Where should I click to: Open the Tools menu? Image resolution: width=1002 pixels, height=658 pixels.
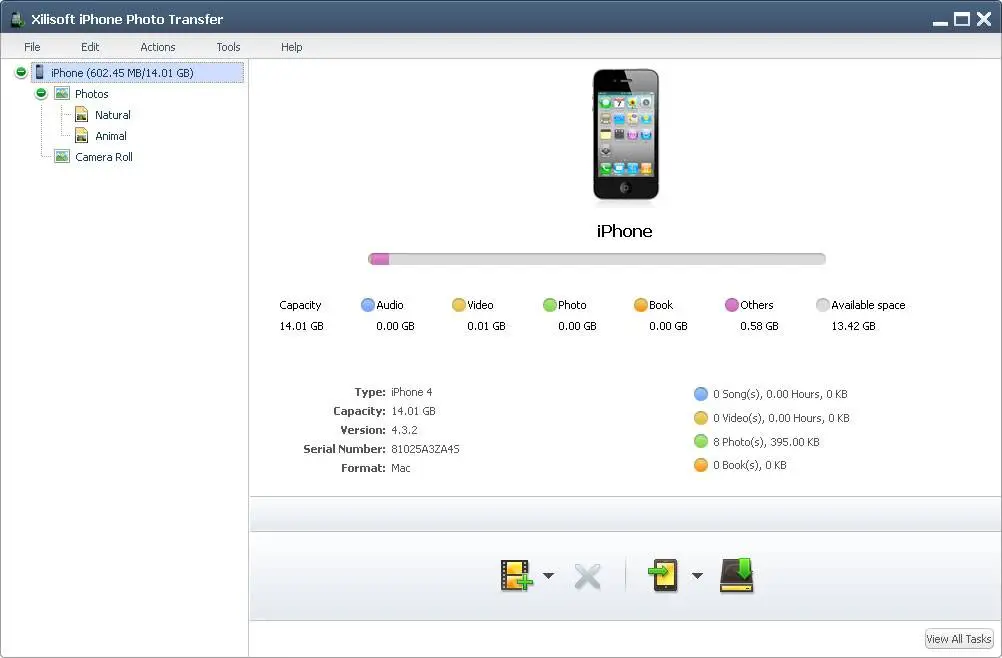pyautogui.click(x=228, y=47)
